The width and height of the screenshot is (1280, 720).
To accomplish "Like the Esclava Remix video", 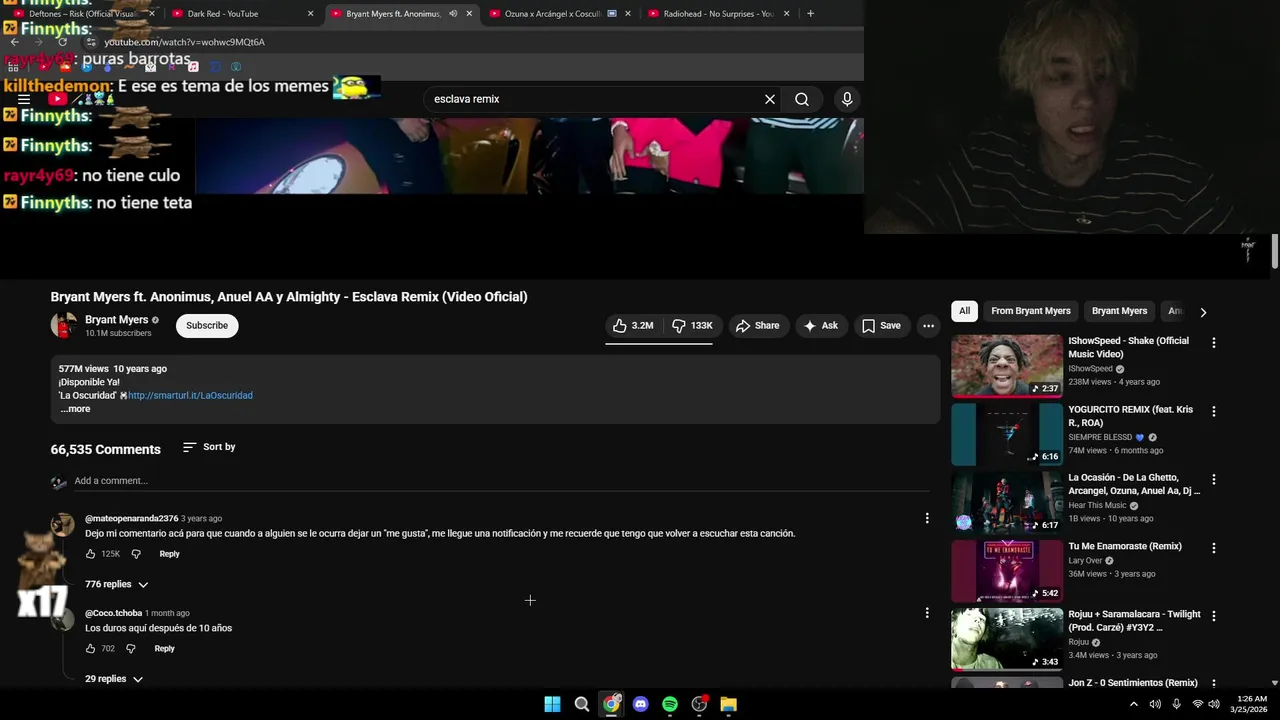I will [x=632, y=325].
